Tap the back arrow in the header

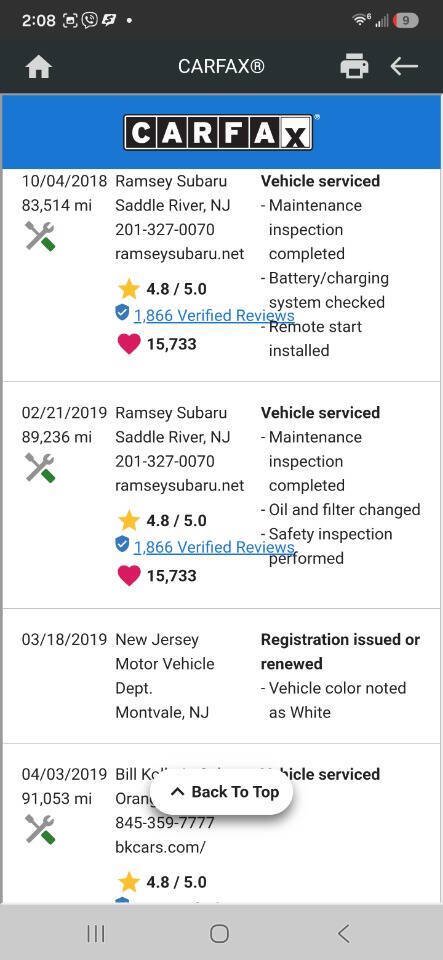(404, 66)
